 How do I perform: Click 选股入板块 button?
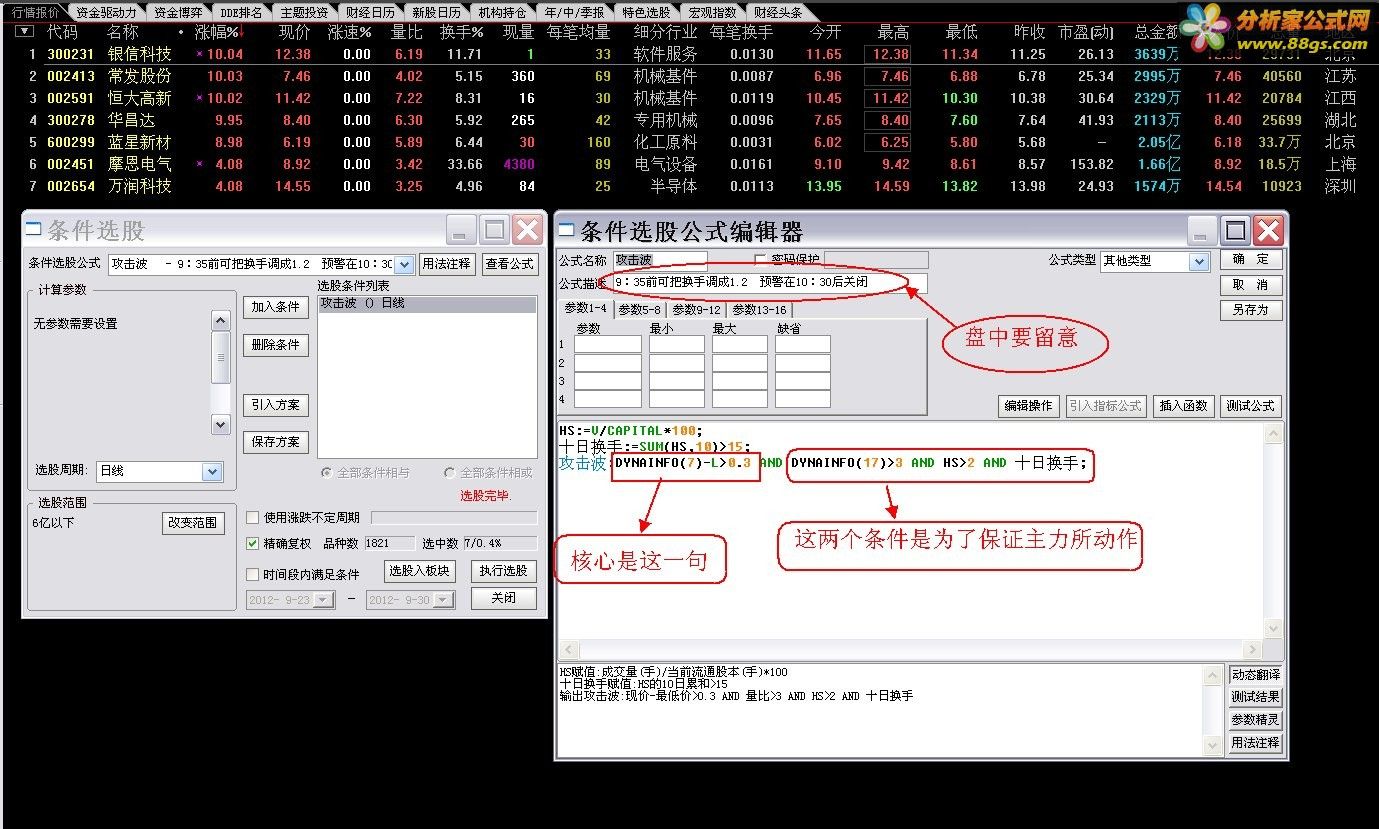pos(420,571)
